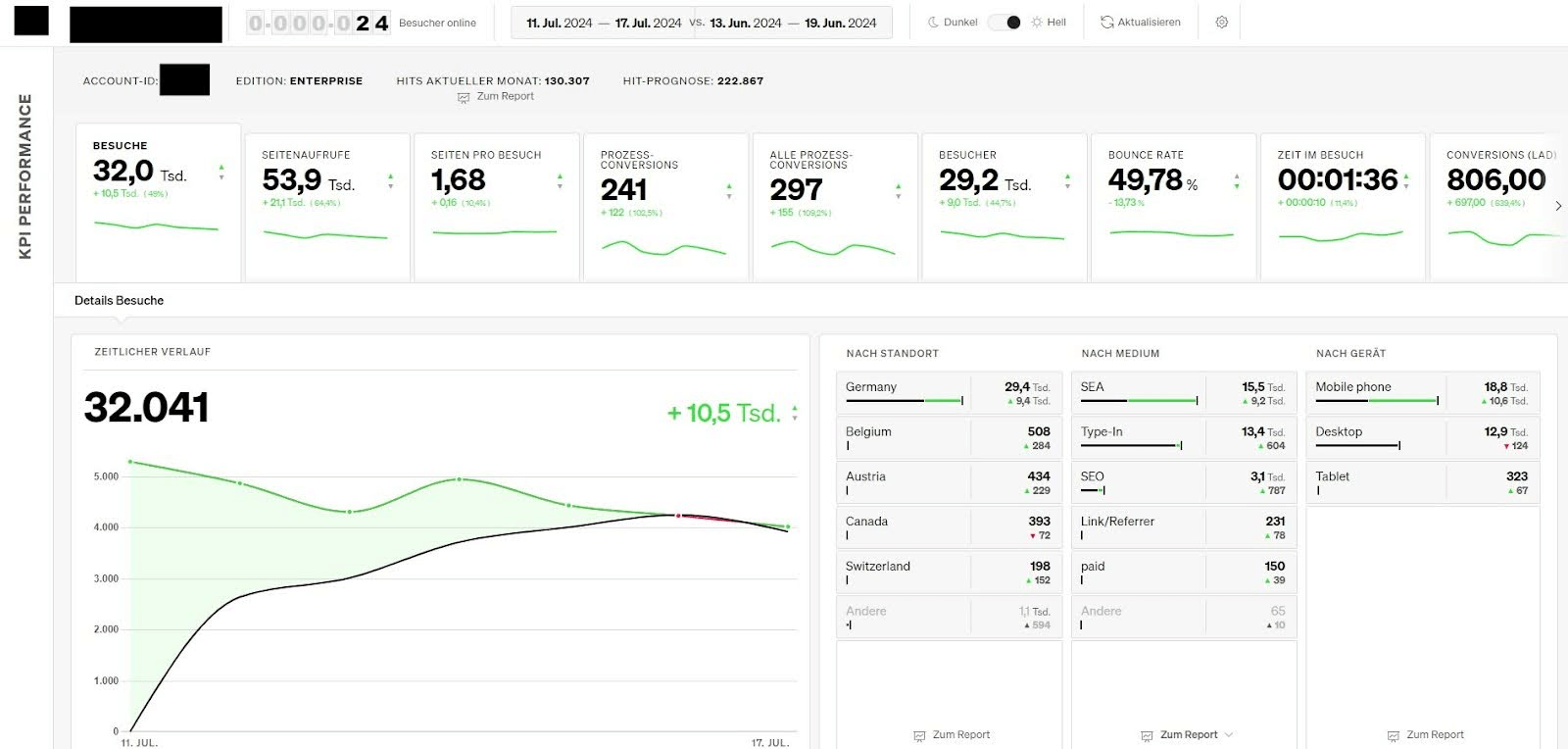Toggle the Dunkel/Hell theme switch
Screen dimensions: 1568x749
[1004, 23]
